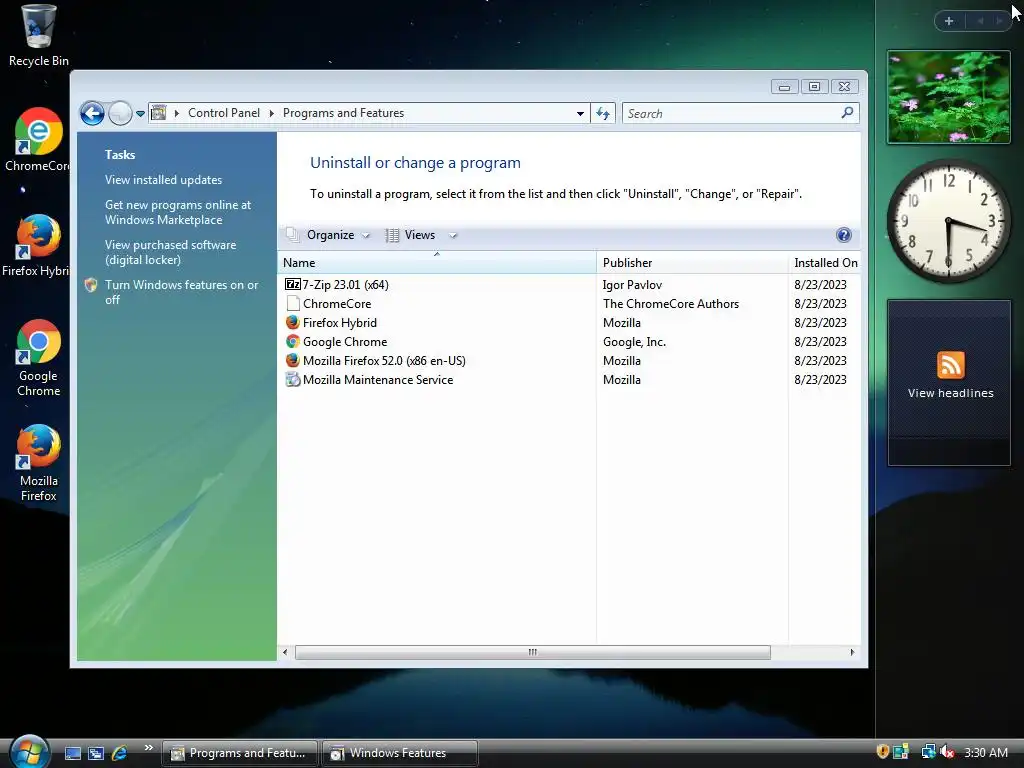Open Get new programs online at Windows Marketplace
Screen dimensions: 1024x768
pos(178,212)
